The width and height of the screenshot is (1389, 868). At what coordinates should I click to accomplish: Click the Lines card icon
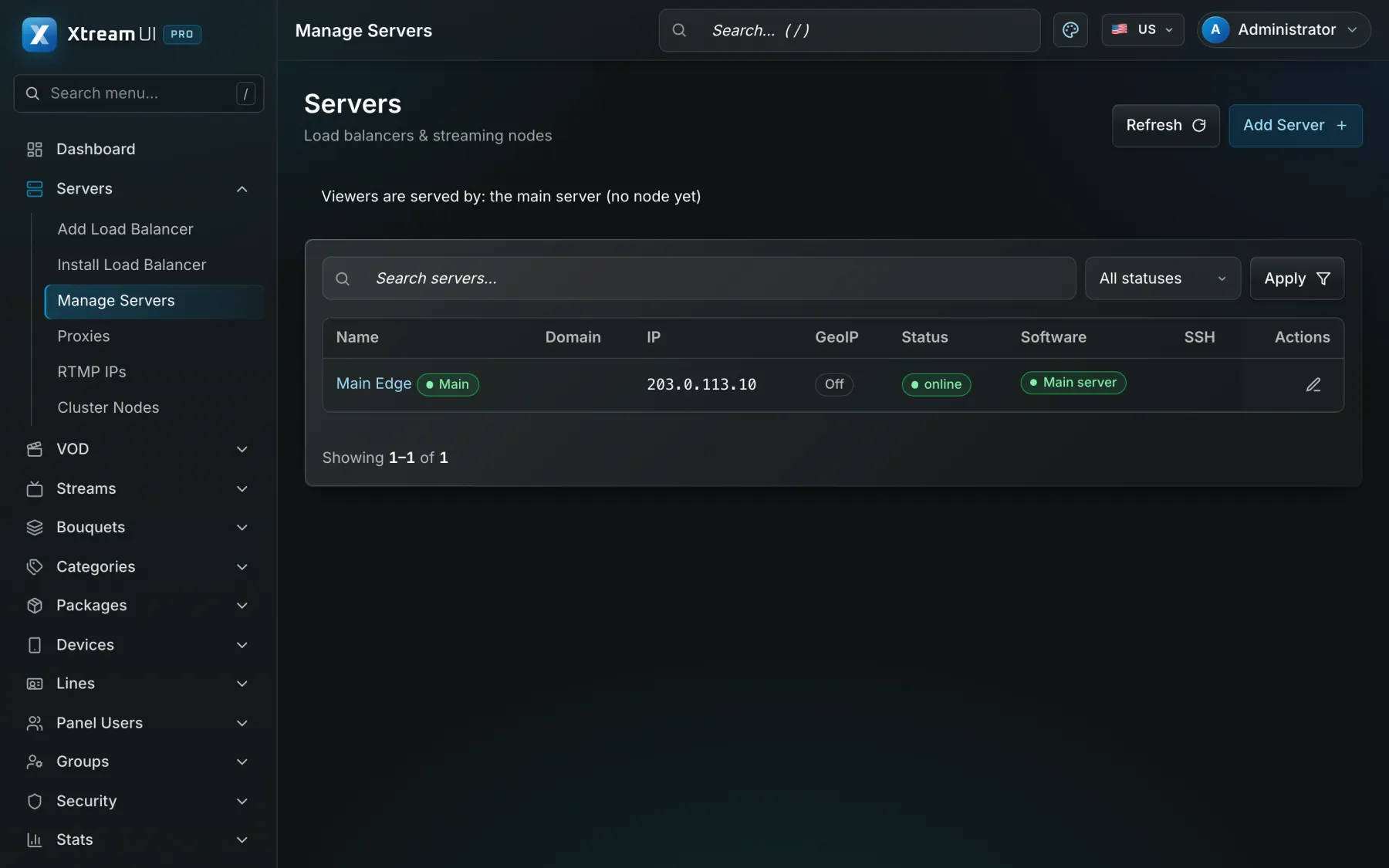(35, 684)
